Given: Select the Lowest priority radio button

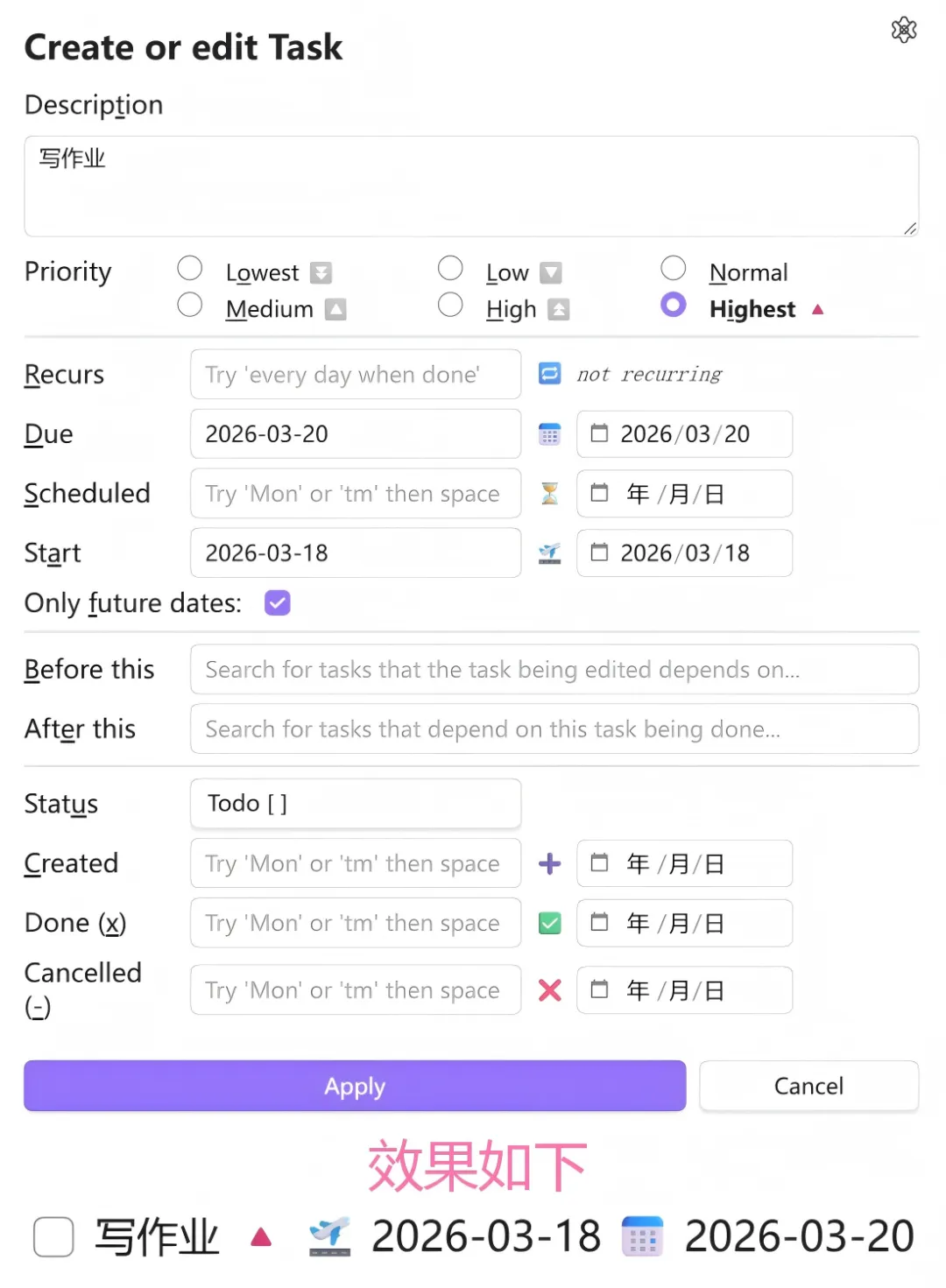Looking at the screenshot, I should pyautogui.click(x=190, y=268).
